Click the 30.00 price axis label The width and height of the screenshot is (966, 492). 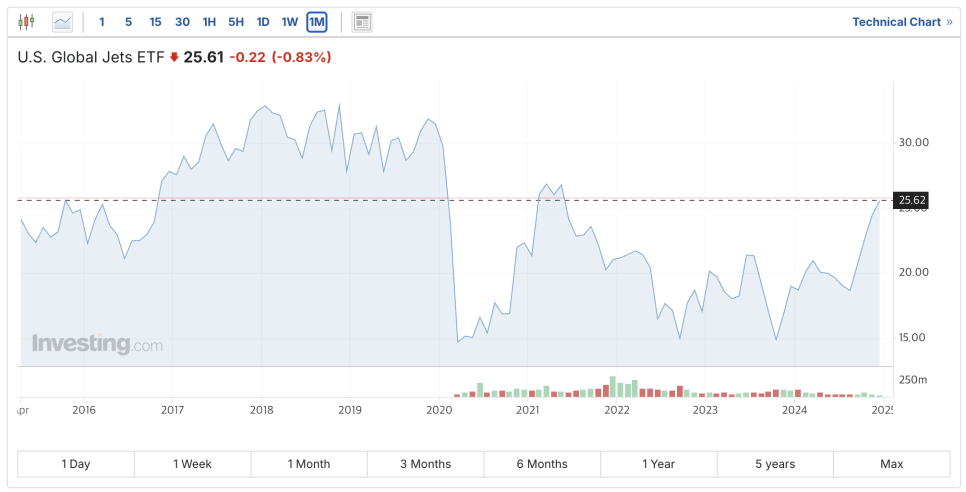click(914, 142)
